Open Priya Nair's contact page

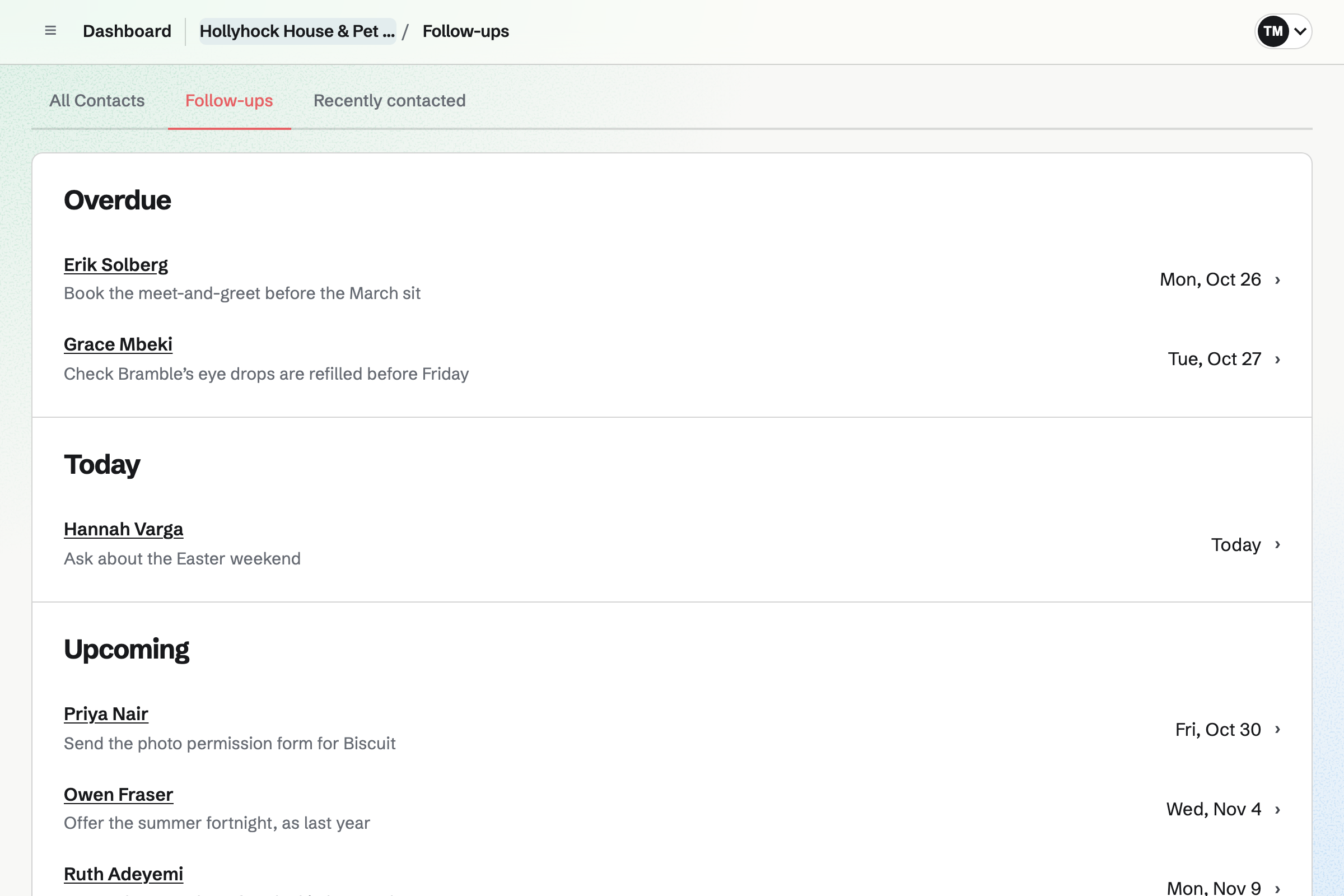coord(106,713)
